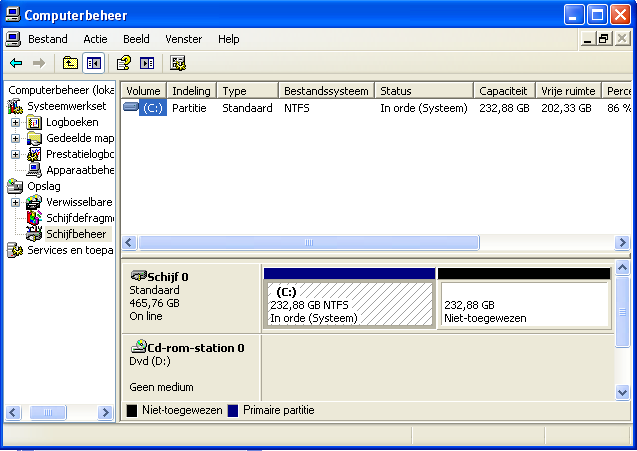The image size is (637, 451).
Task: Click the 'In orde (Systeem)' status cell
Action: (424, 108)
